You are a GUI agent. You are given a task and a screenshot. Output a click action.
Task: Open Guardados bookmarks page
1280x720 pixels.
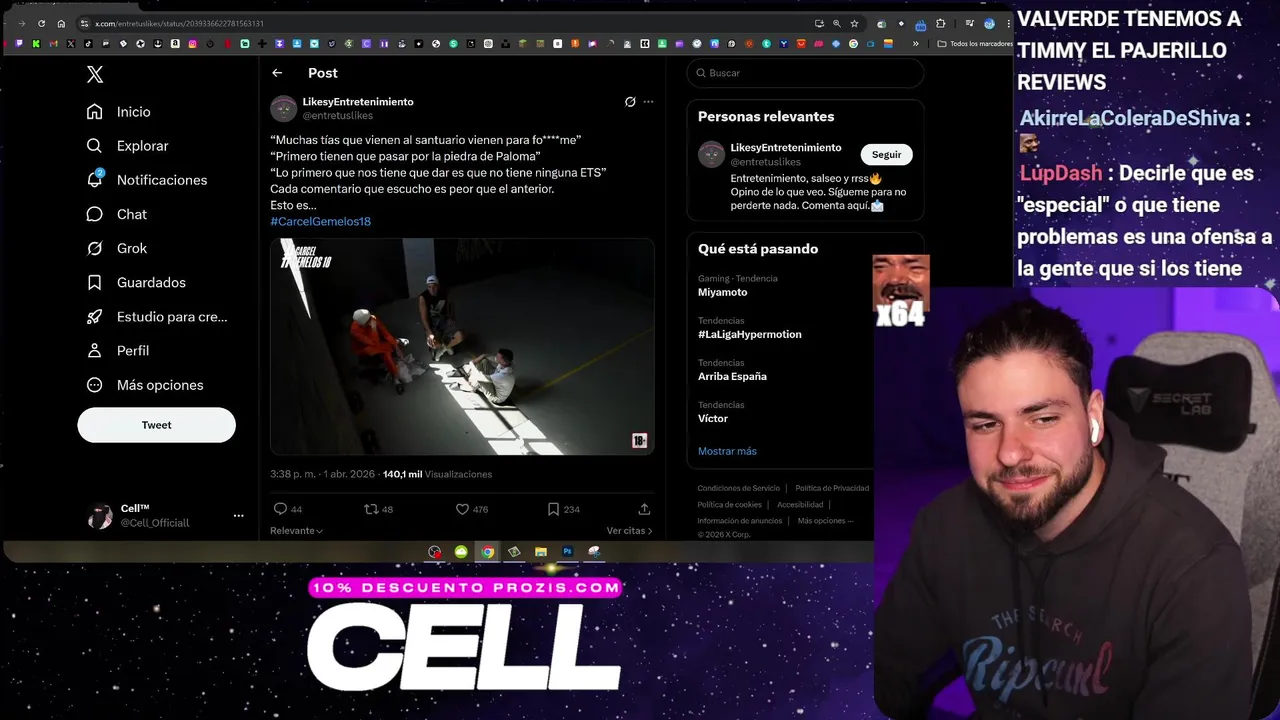pos(135,282)
